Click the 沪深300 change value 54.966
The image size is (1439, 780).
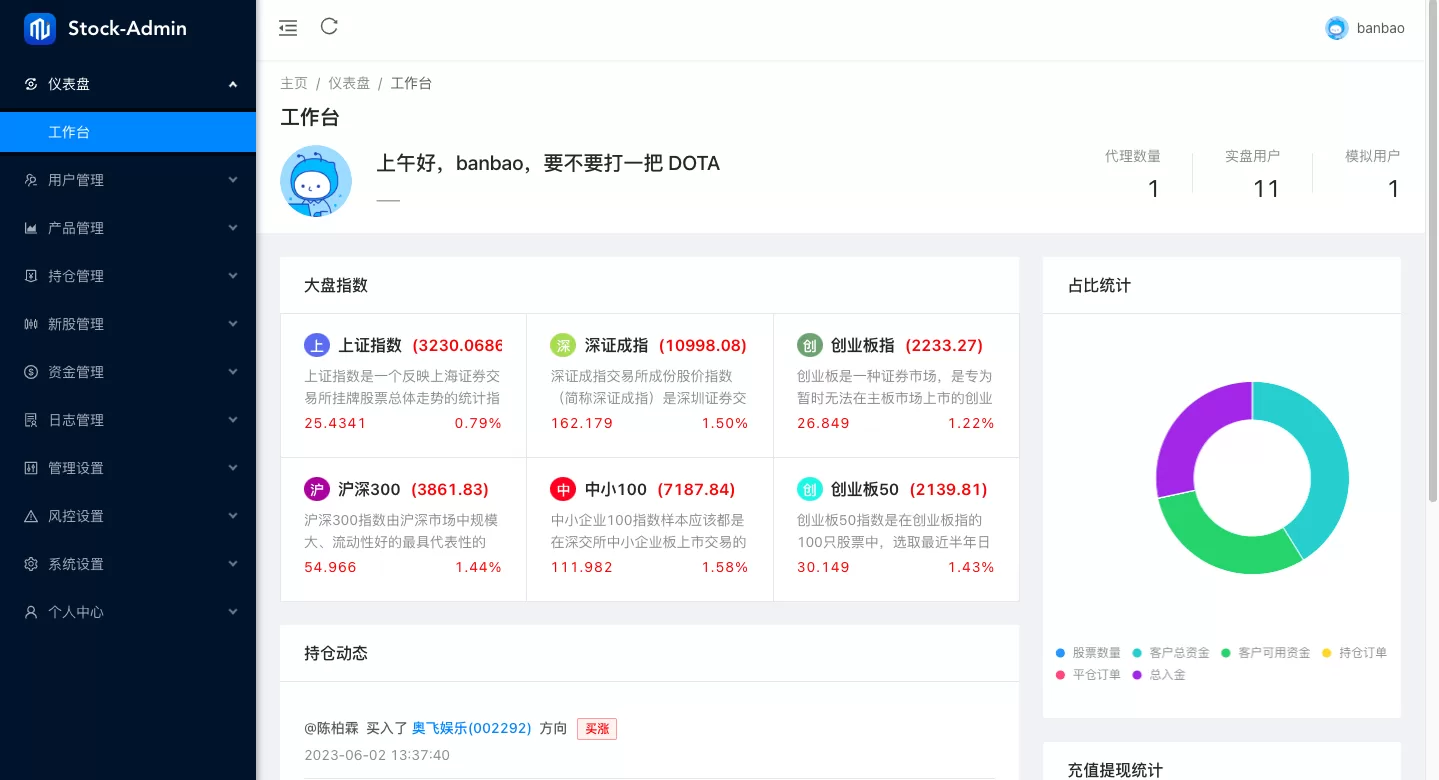click(330, 567)
